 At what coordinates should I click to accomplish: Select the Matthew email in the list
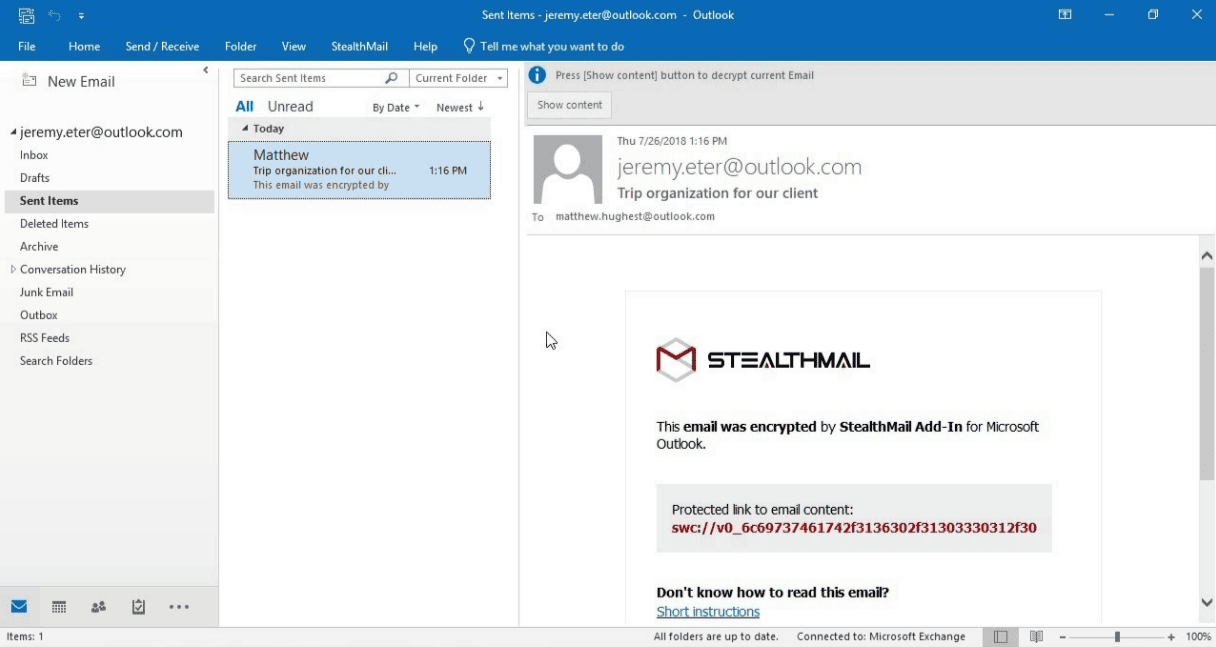tap(359, 170)
